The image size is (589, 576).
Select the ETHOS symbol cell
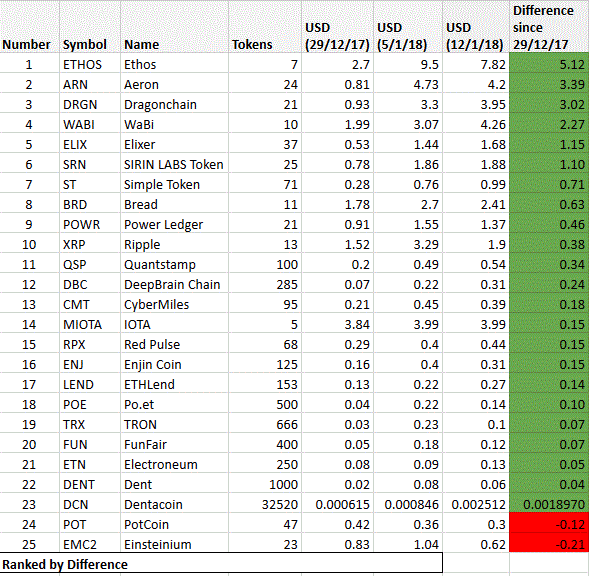[90, 64]
